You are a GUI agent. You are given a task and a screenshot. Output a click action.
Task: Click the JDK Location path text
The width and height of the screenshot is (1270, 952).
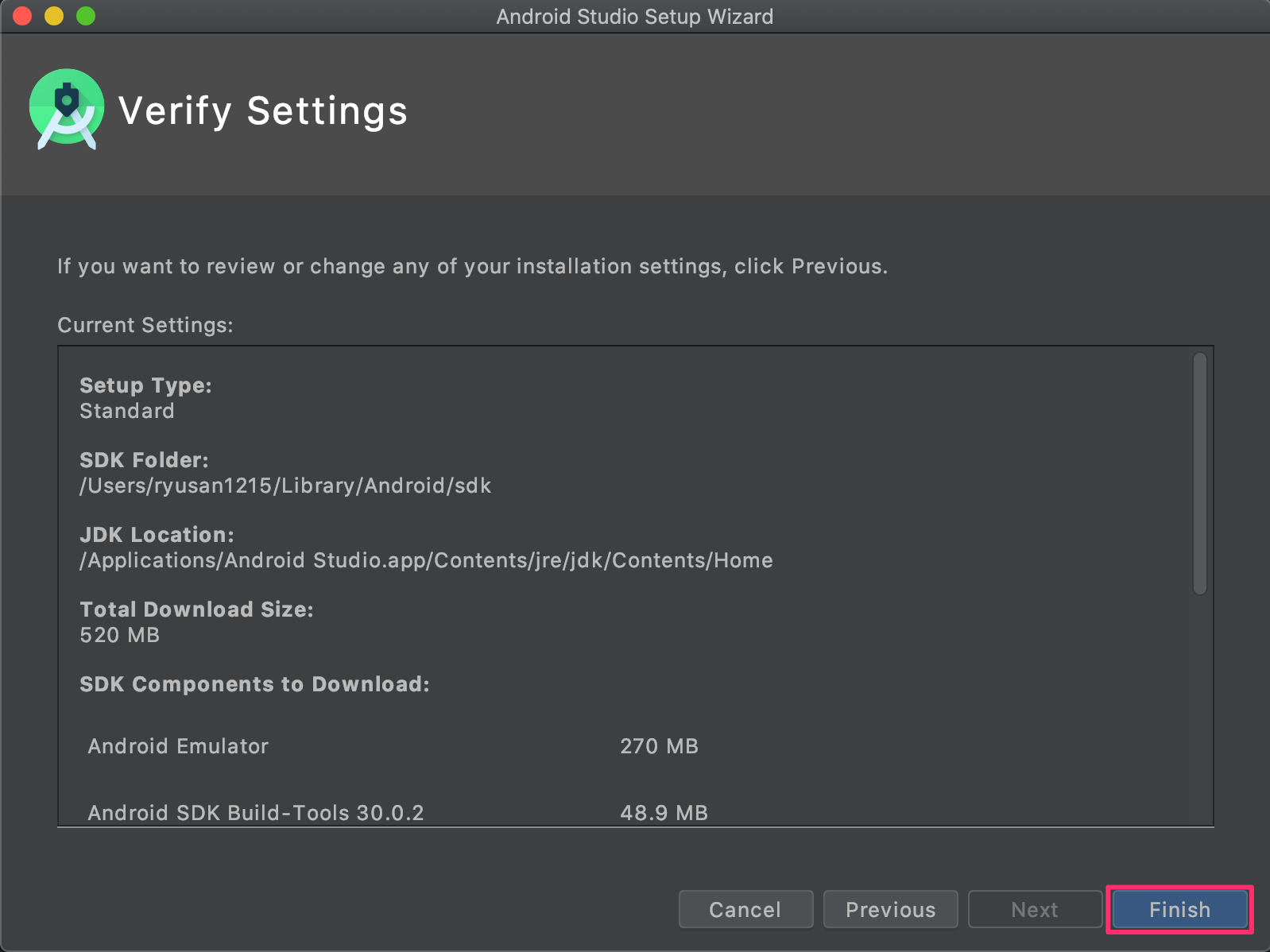click(426, 560)
